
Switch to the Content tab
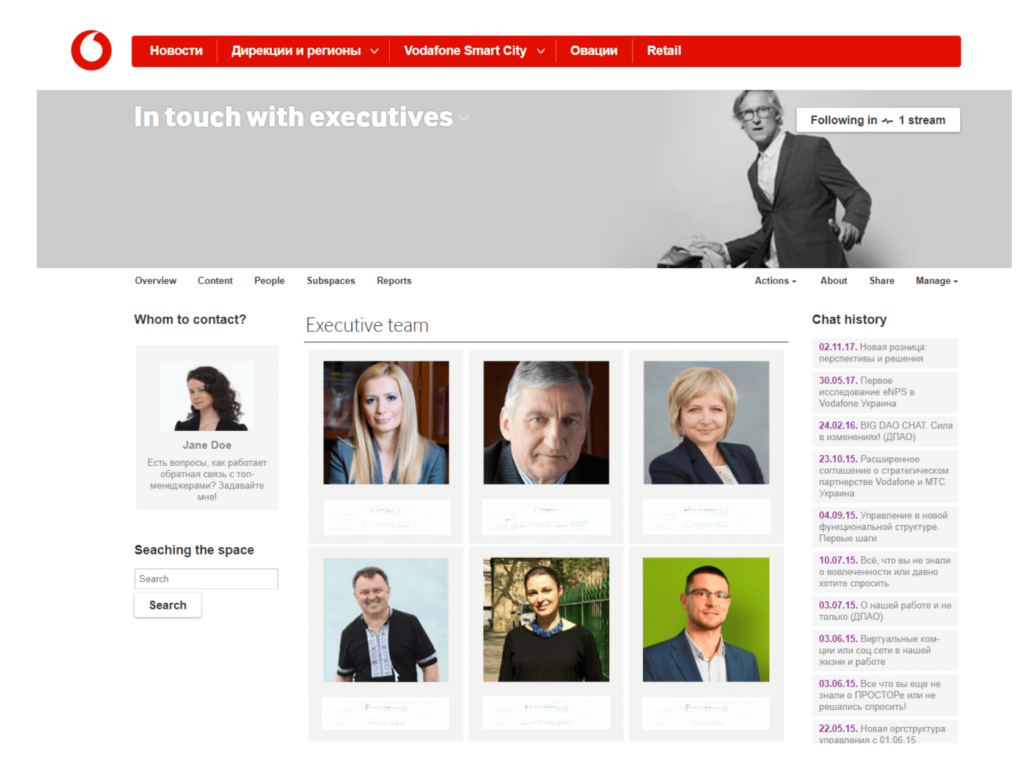[x=215, y=281]
